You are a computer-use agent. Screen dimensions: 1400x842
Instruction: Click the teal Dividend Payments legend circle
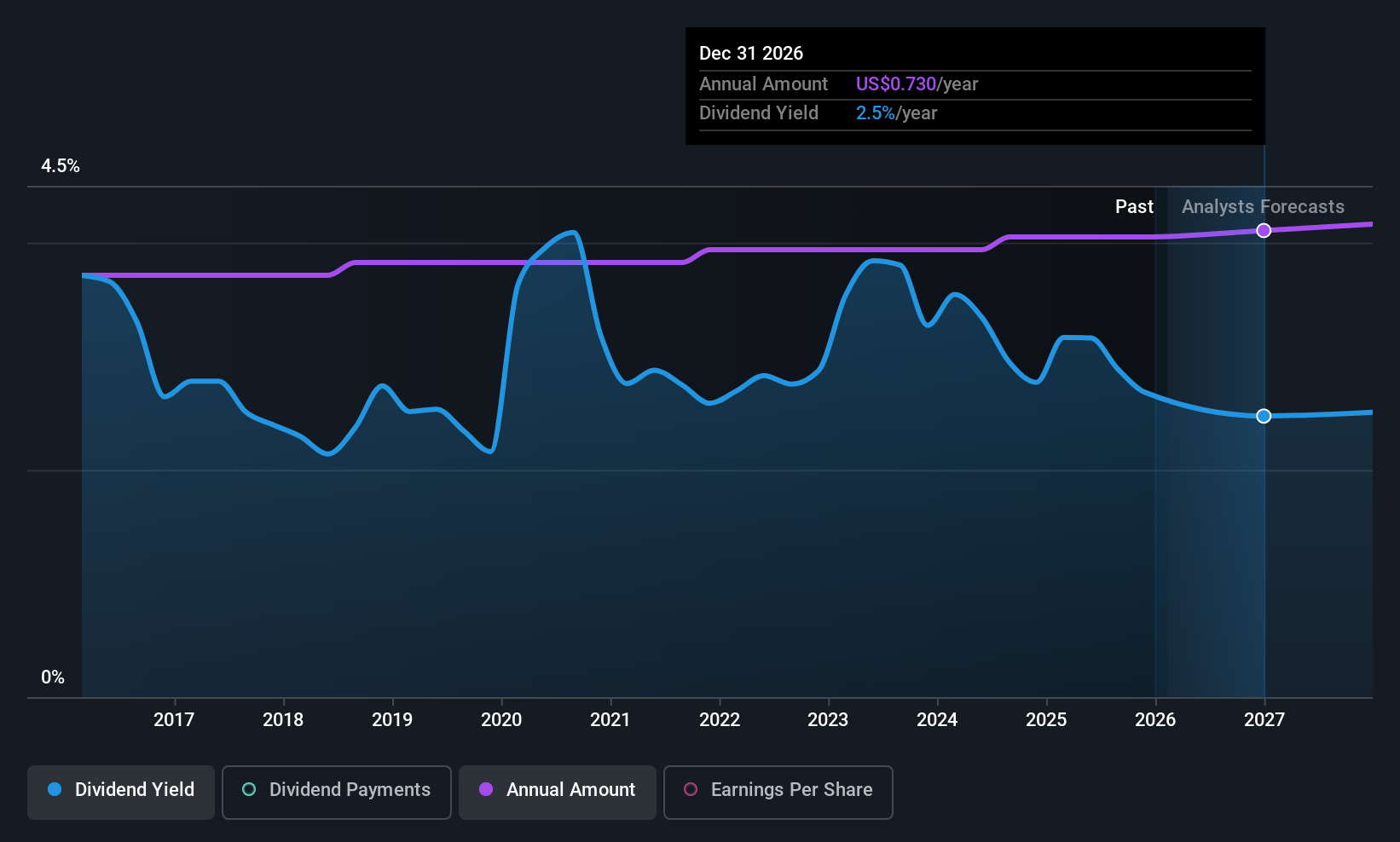tap(249, 789)
